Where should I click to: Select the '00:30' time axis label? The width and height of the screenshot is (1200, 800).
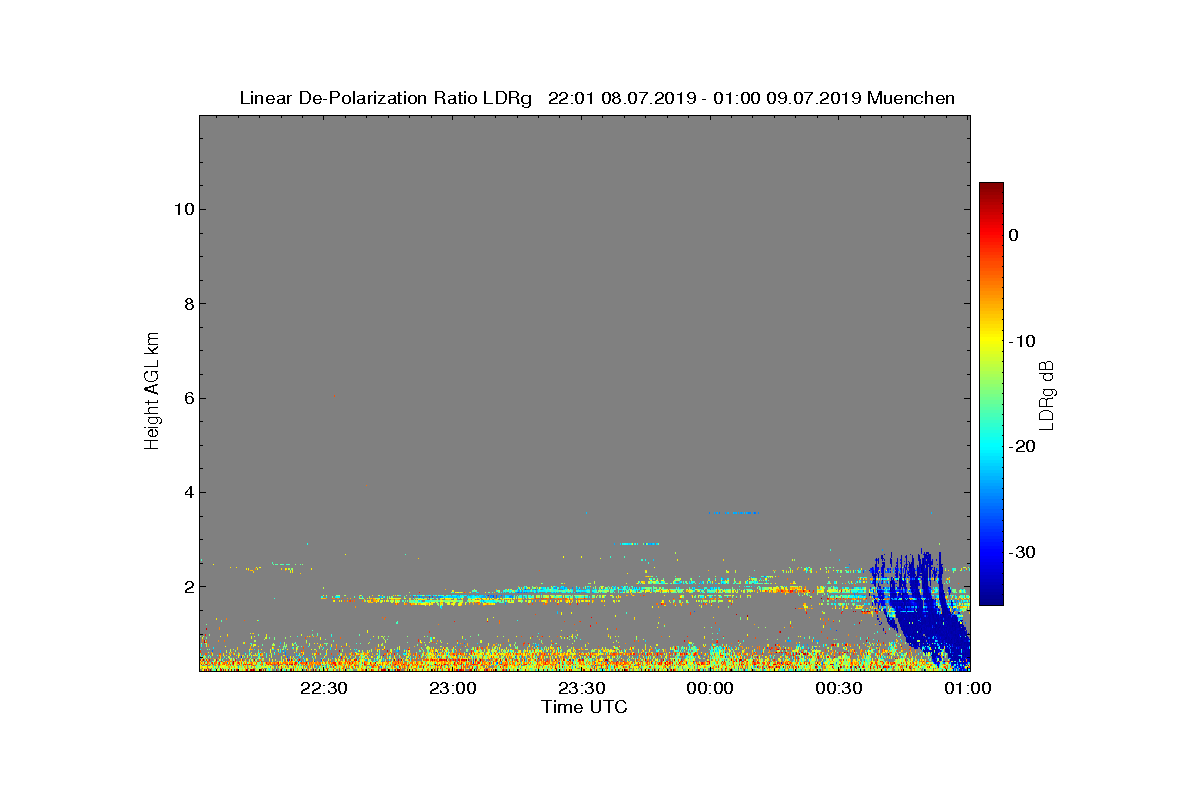tap(839, 689)
